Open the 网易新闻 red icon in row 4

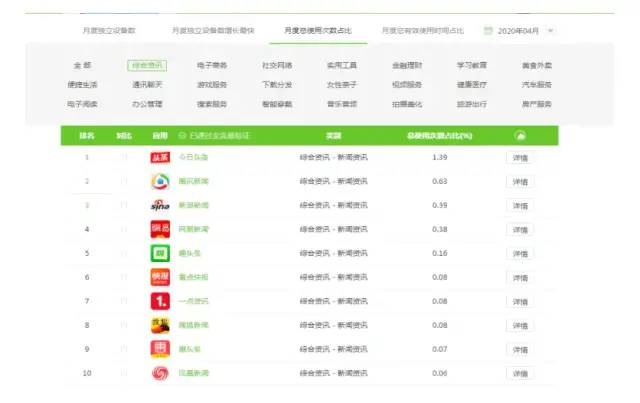coord(160,229)
